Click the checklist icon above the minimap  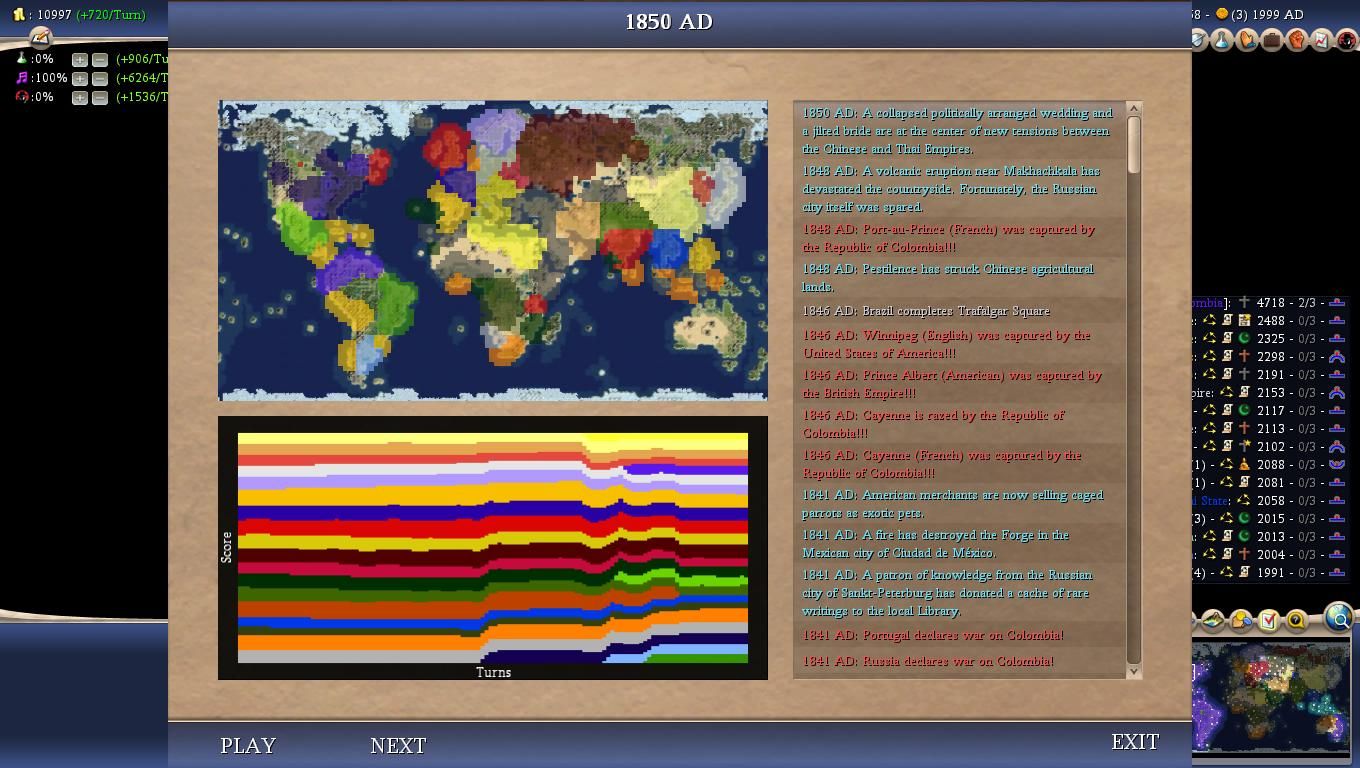[1268, 620]
